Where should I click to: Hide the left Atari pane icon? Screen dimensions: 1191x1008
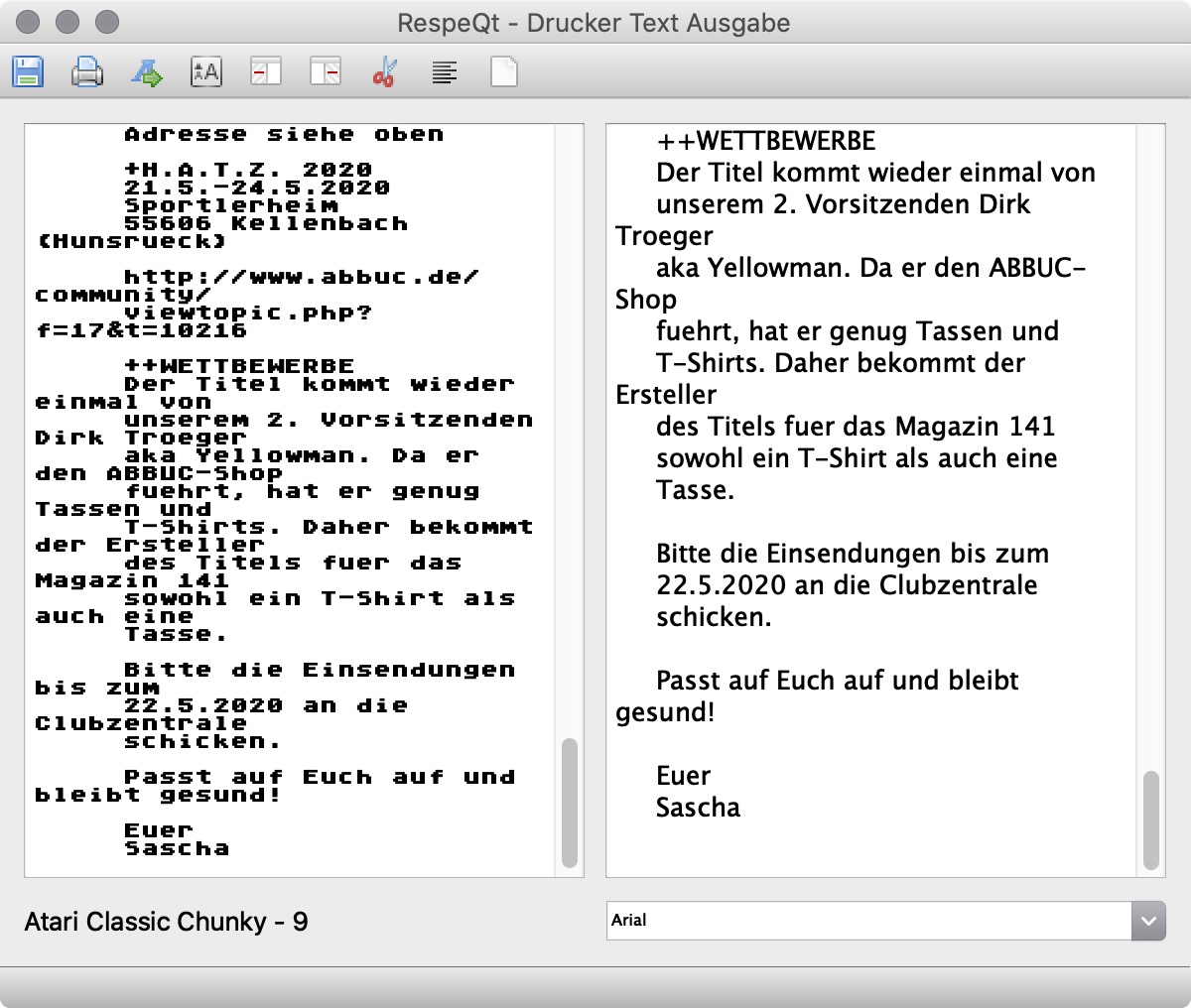point(266,72)
